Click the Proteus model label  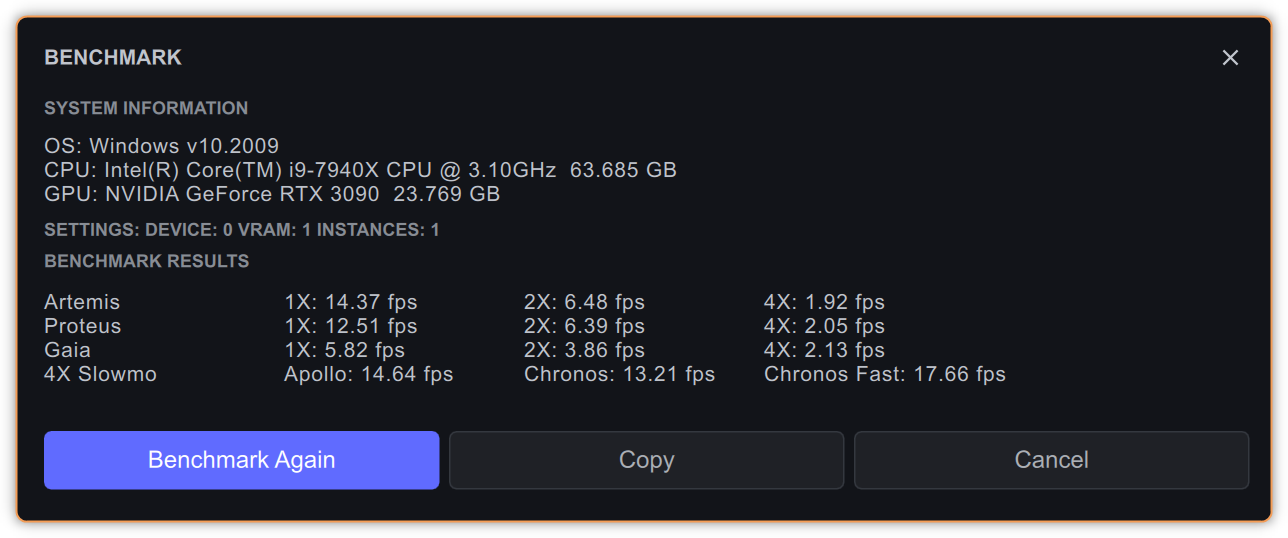click(82, 326)
